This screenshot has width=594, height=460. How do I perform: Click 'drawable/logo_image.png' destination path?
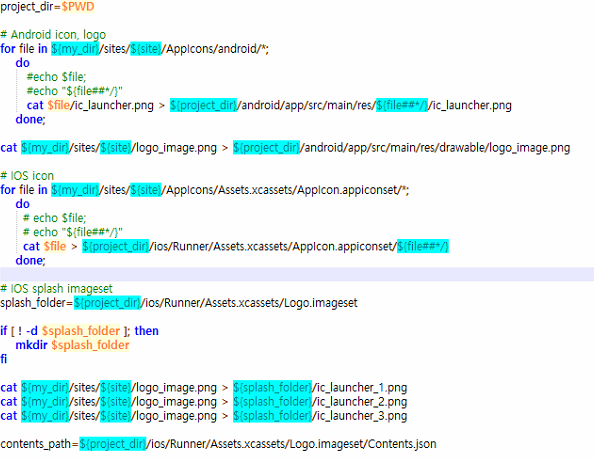[505, 148]
